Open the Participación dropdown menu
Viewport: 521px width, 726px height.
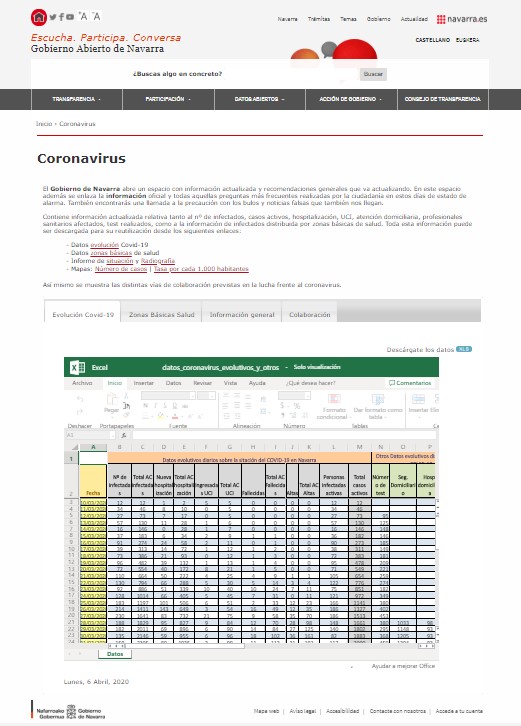(168, 99)
